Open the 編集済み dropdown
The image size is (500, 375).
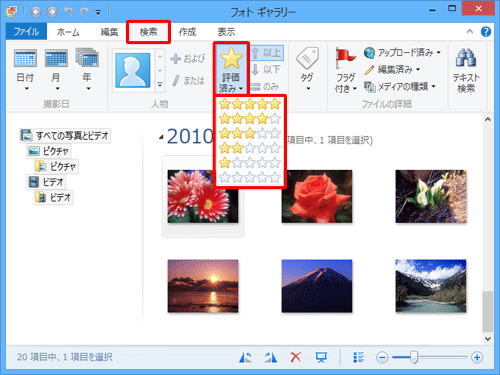[392, 70]
